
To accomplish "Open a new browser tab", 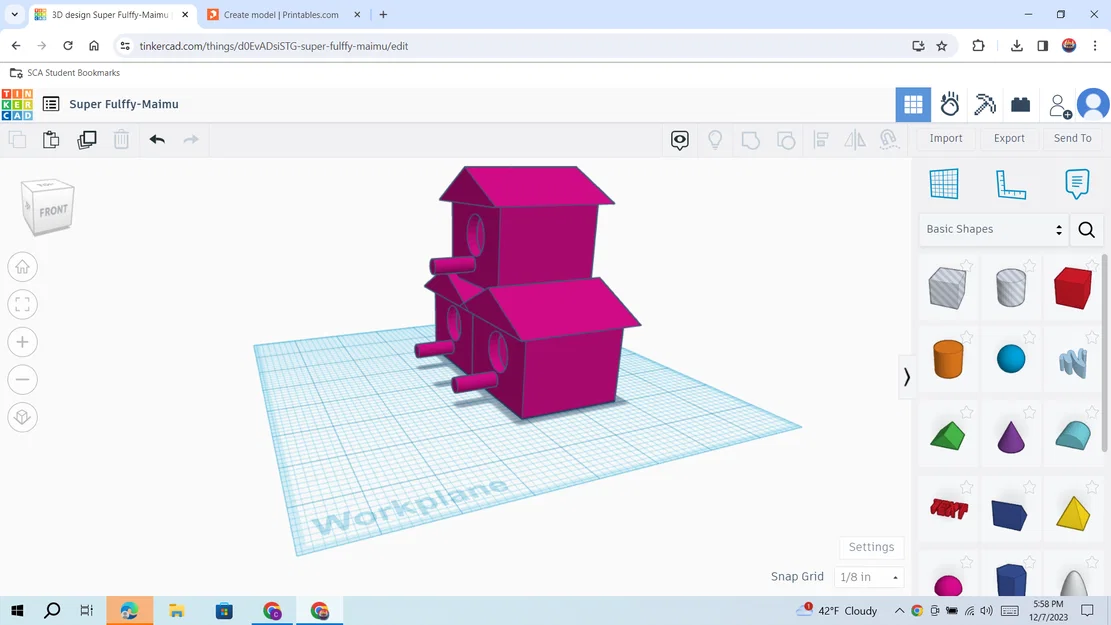I will coord(383,15).
